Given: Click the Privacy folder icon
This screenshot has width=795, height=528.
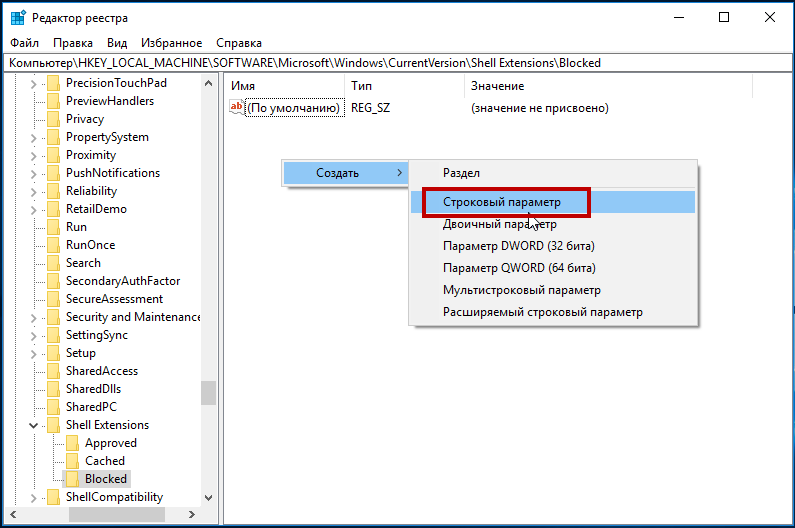Looking at the screenshot, I should (53, 119).
